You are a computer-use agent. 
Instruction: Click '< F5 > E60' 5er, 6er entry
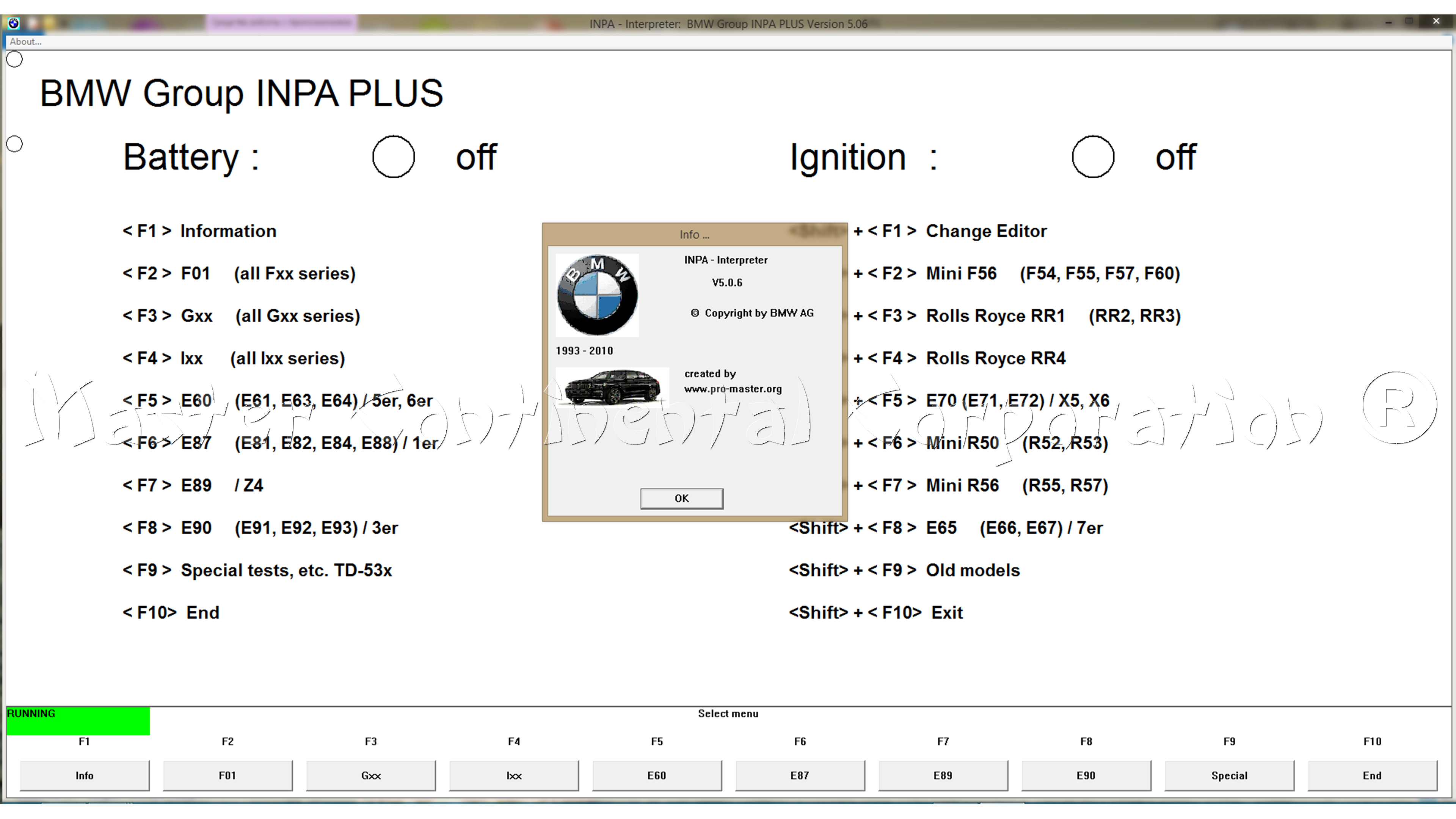point(278,401)
